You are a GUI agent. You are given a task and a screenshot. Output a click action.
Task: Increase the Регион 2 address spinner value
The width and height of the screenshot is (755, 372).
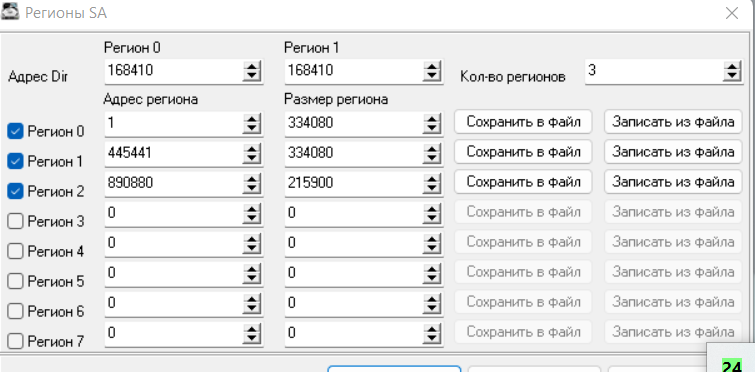point(251,179)
